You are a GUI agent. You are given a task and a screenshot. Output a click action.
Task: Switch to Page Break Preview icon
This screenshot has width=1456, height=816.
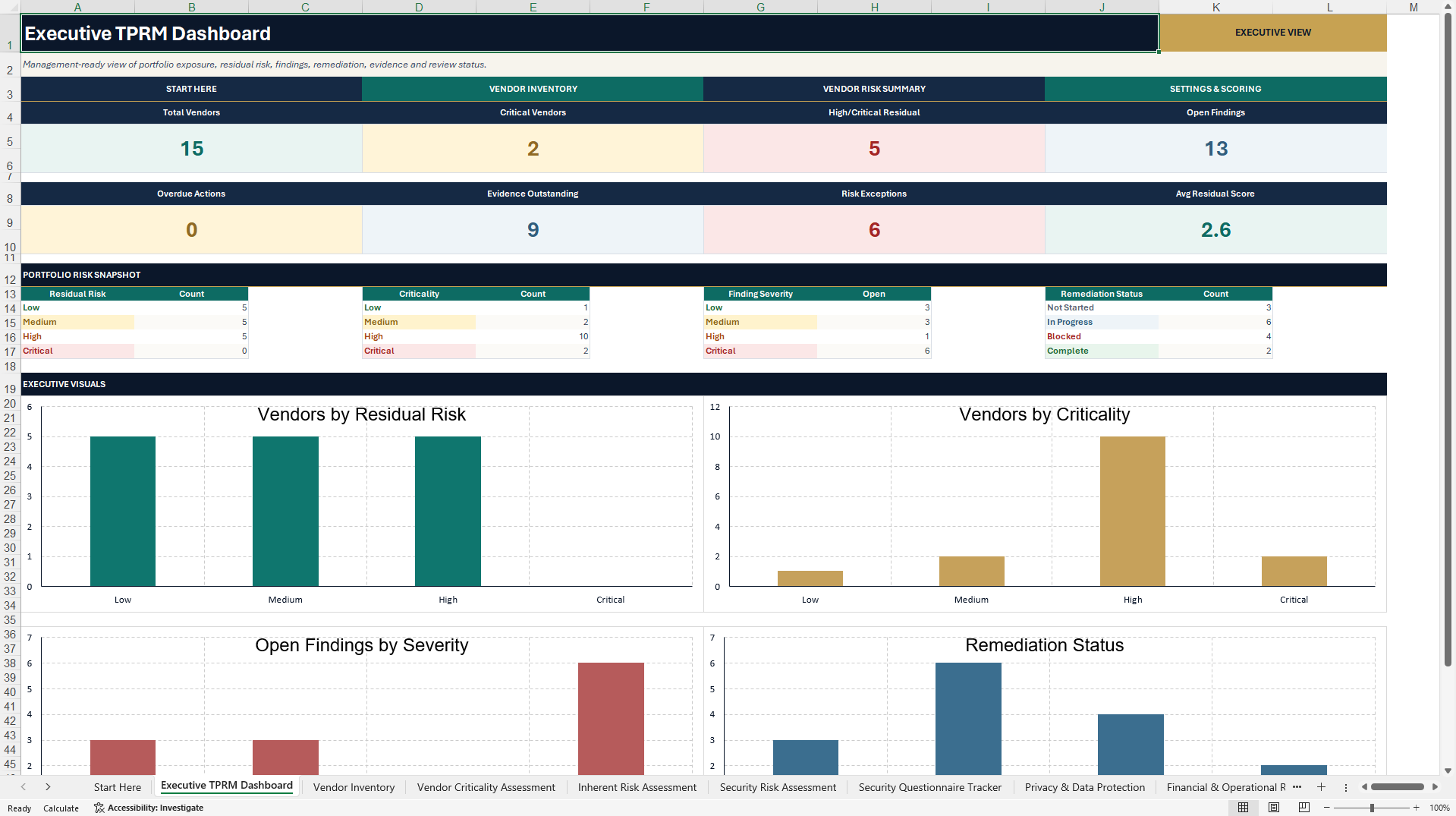[1304, 808]
